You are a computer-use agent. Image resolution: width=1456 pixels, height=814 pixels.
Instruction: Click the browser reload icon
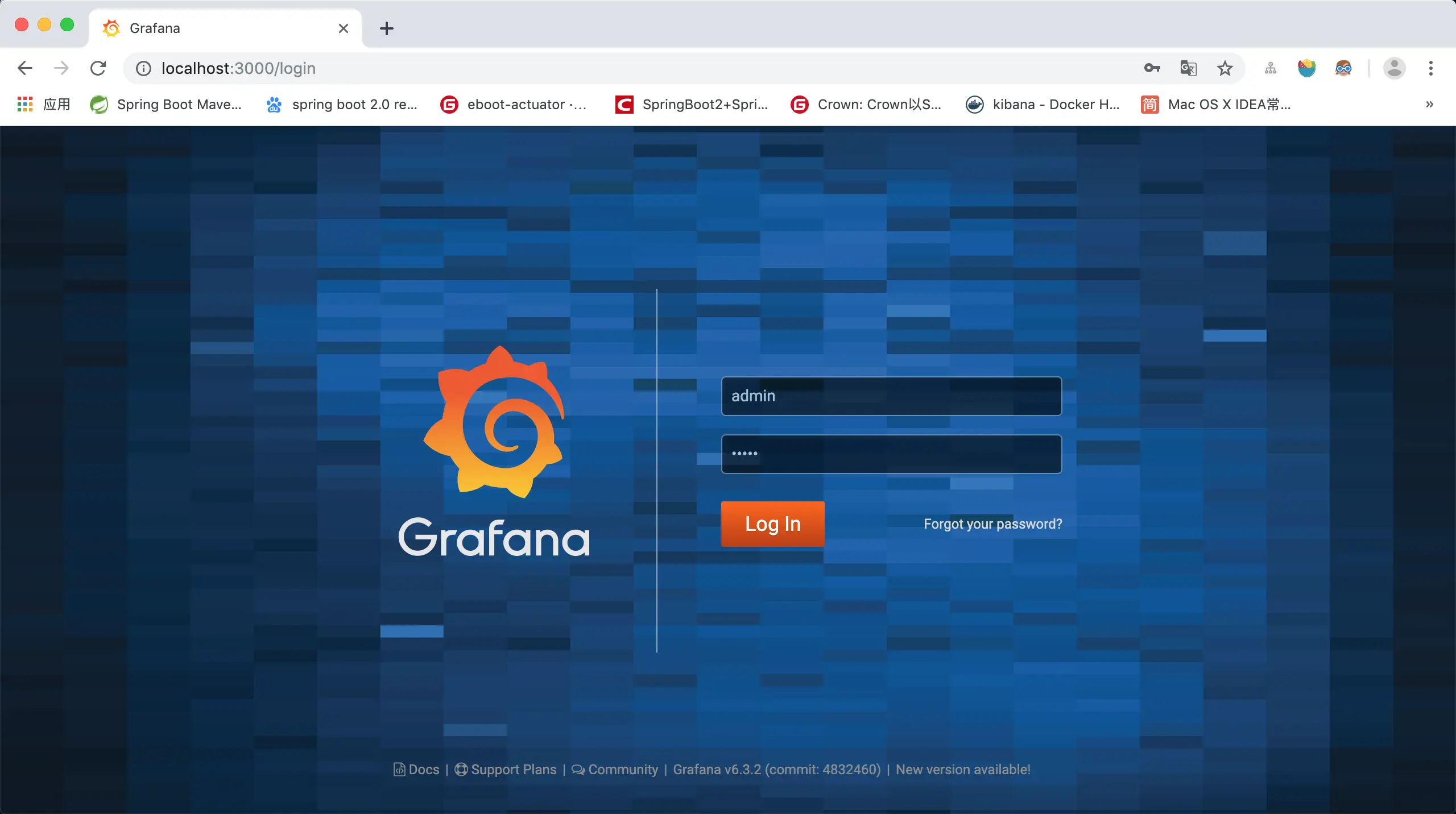pos(98,68)
